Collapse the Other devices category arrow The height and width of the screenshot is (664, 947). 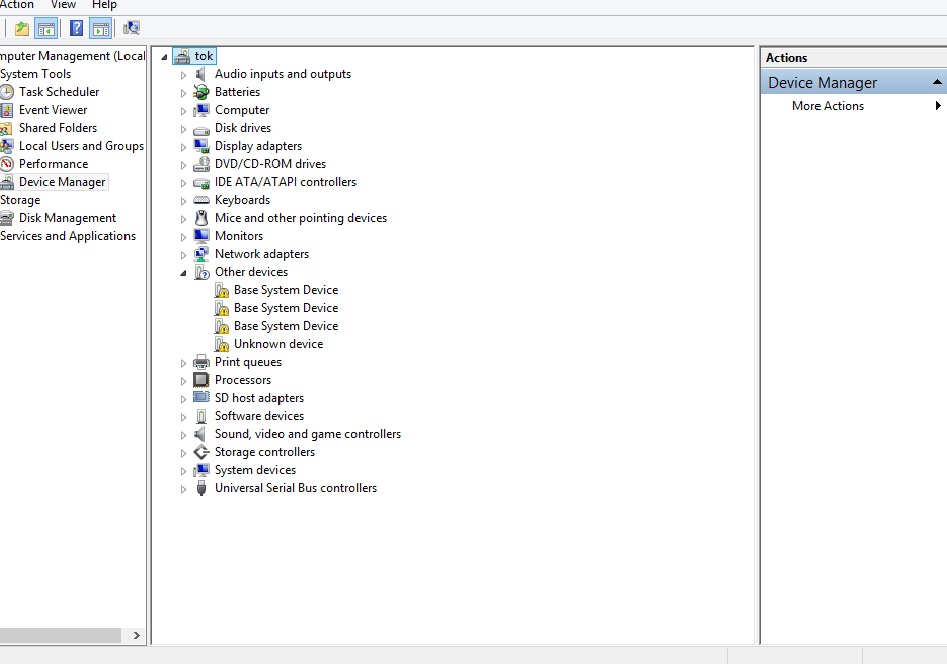point(184,273)
